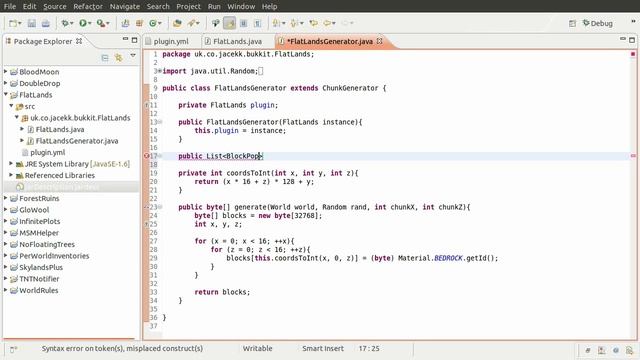Click the red overview ruler error square

click(x=633, y=54)
